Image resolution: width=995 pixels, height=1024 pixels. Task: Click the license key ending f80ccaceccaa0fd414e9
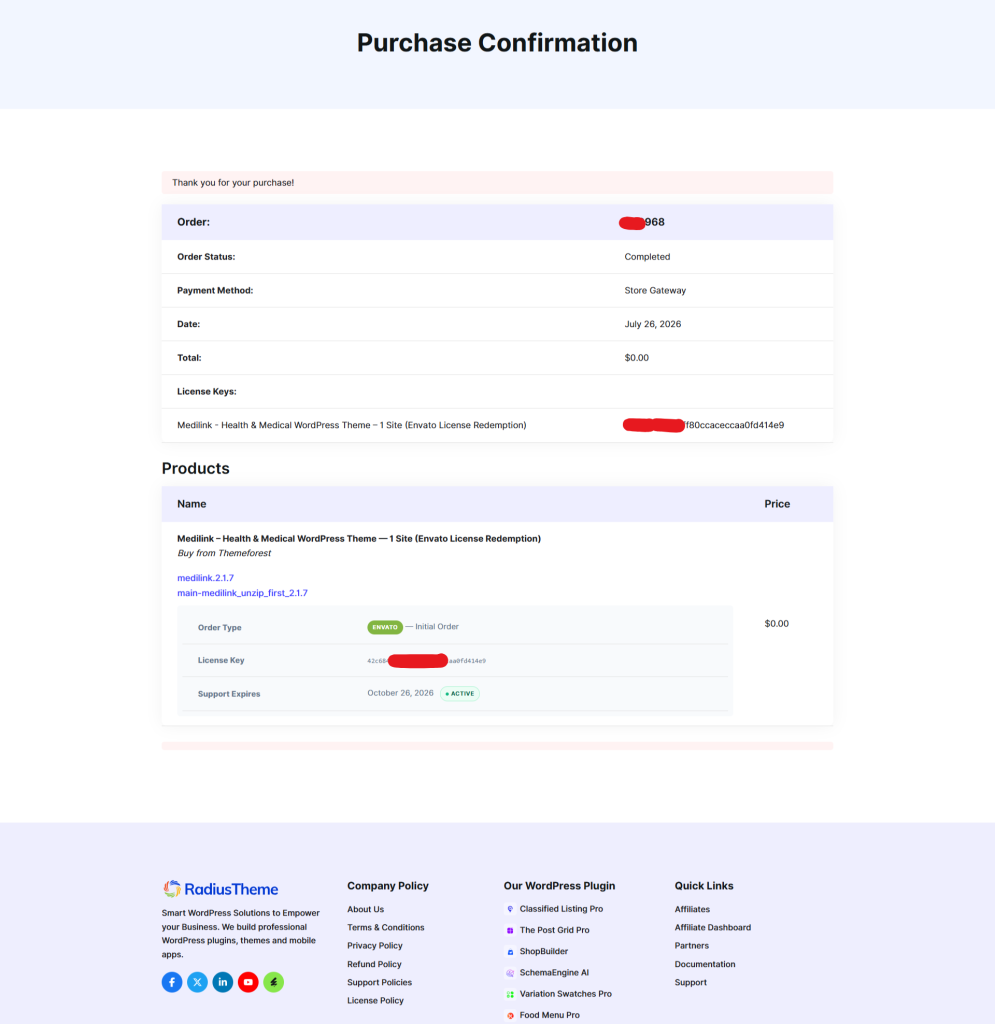704,425
